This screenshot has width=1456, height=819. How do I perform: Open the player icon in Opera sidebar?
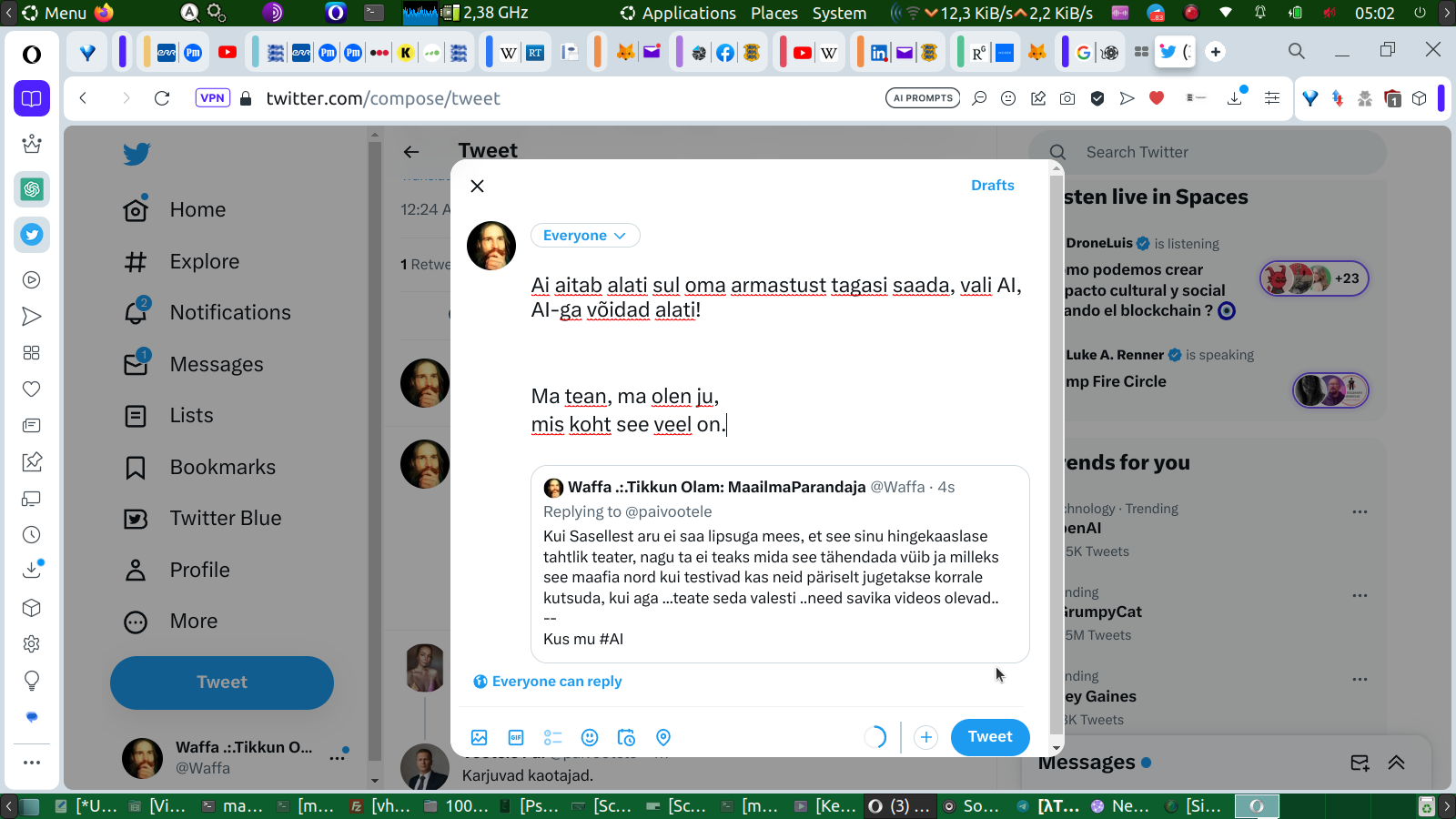click(x=32, y=280)
